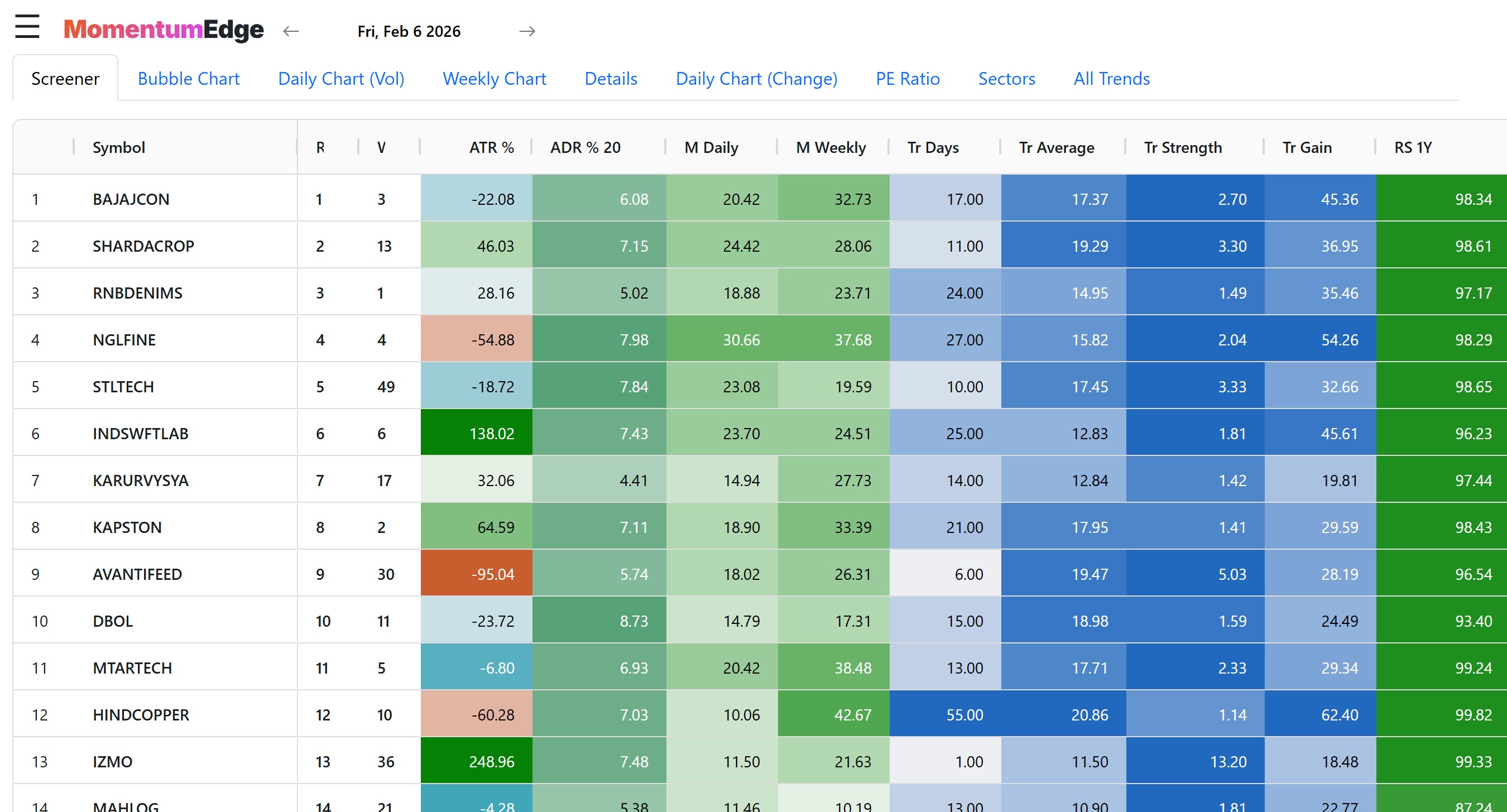
Task: Click the date Fri, Feb 6 2026
Action: coord(409,32)
